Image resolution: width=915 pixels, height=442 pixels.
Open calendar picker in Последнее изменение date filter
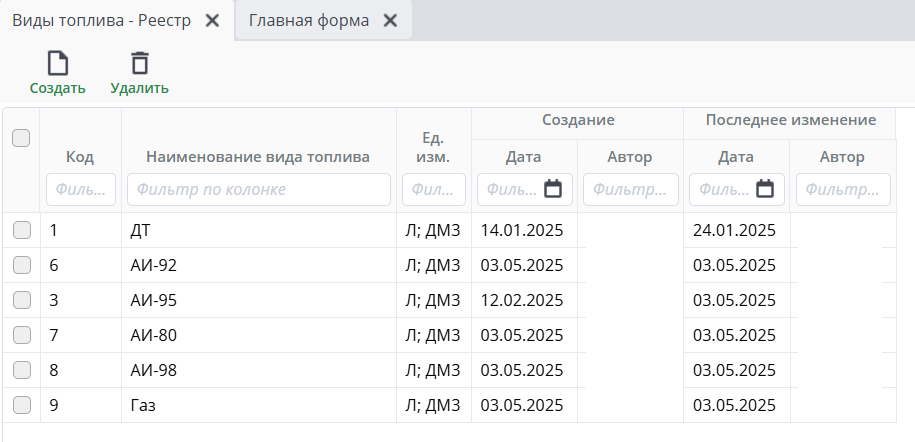(765, 189)
